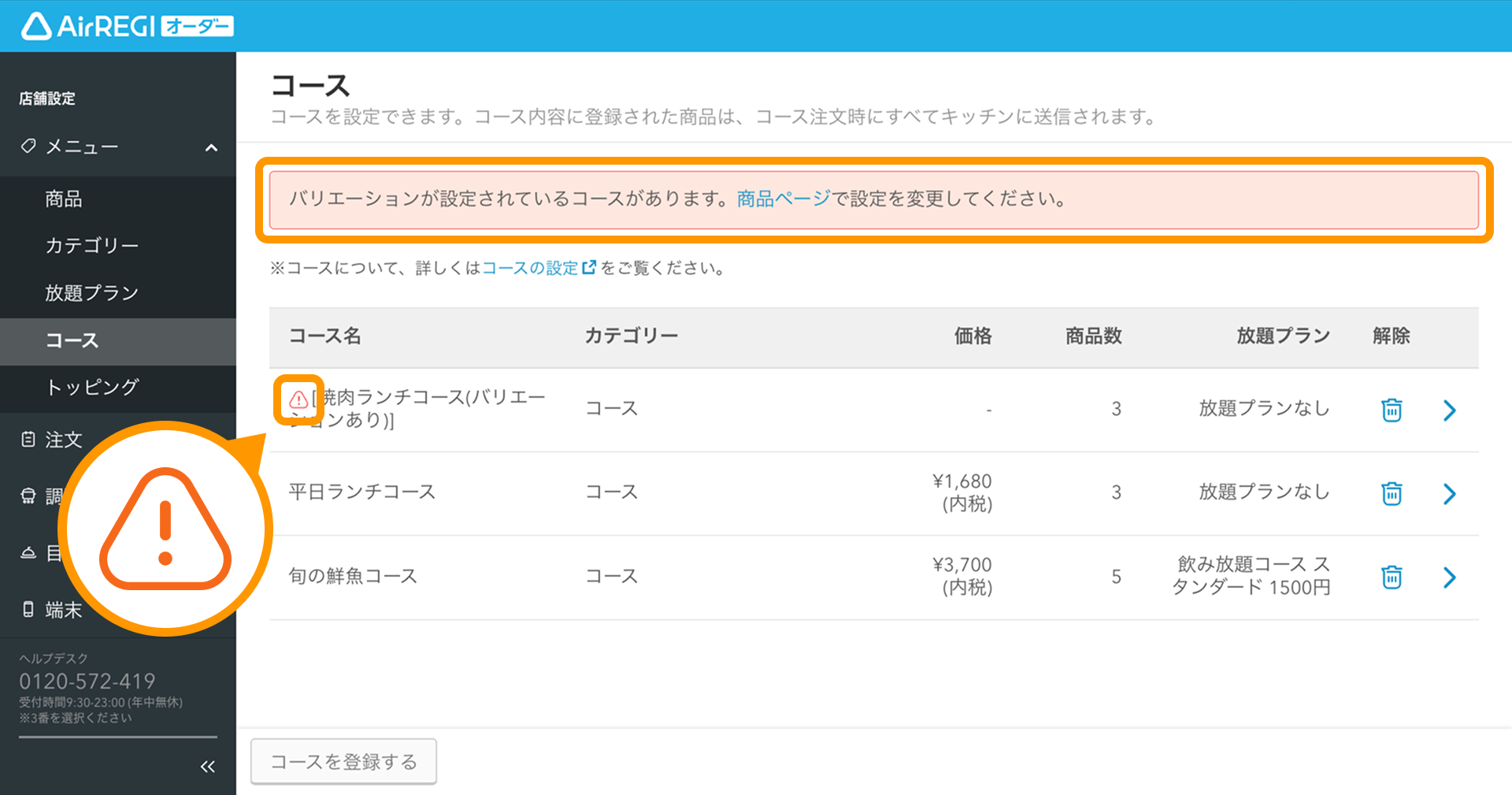
Task: Select the 旬の鮮魚コース name
Action: click(353, 576)
